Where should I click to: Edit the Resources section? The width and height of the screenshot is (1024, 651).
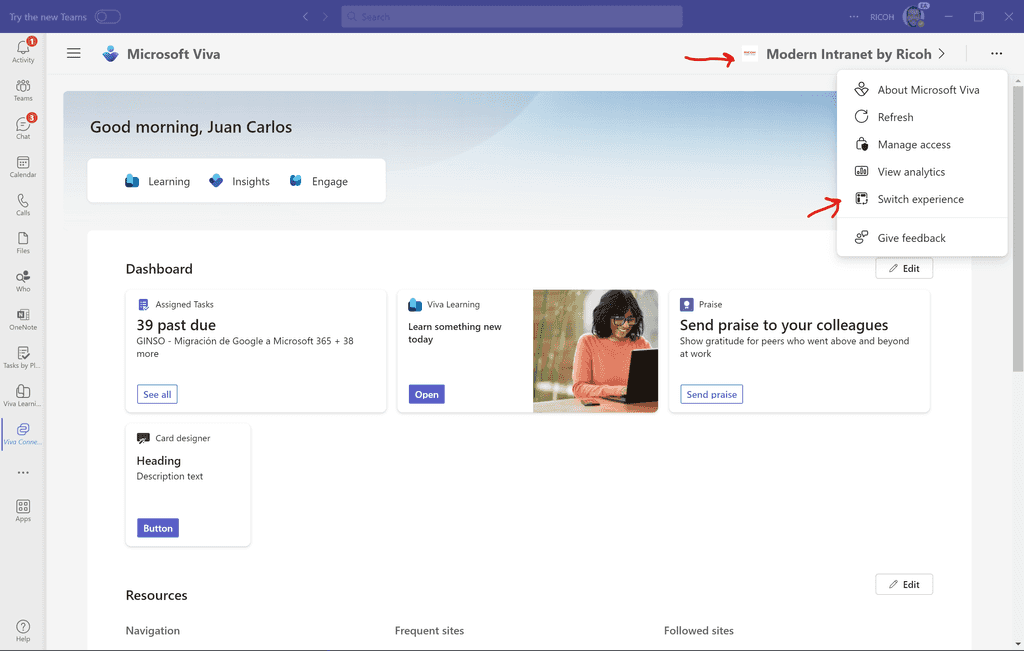click(x=904, y=584)
